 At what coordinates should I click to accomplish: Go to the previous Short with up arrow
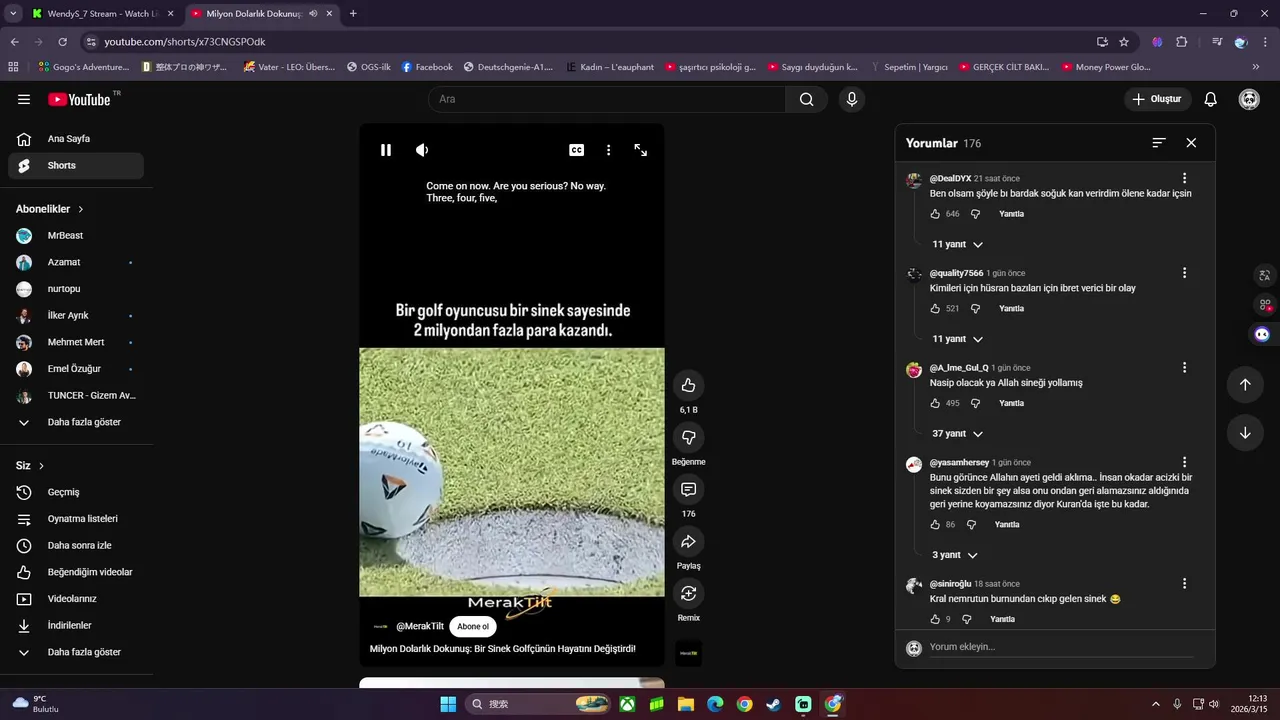point(1245,385)
